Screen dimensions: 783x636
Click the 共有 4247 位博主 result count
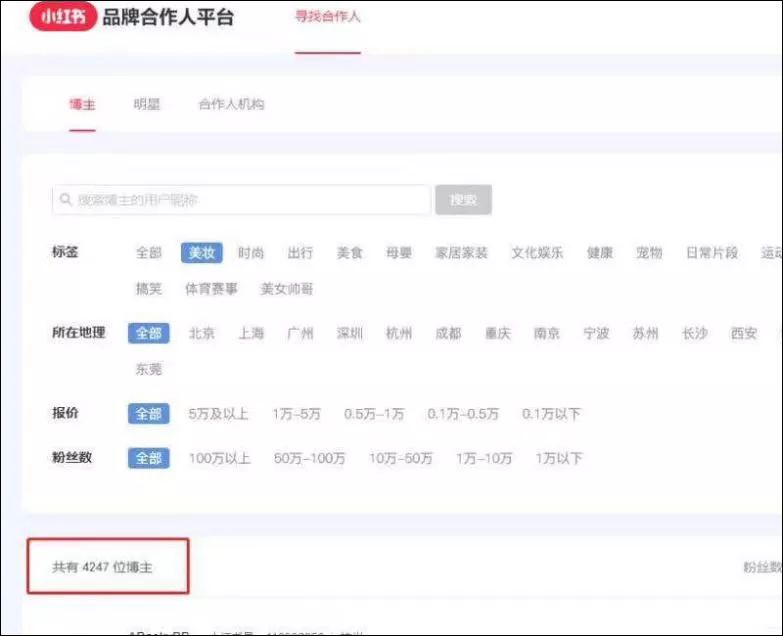click(x=102, y=567)
